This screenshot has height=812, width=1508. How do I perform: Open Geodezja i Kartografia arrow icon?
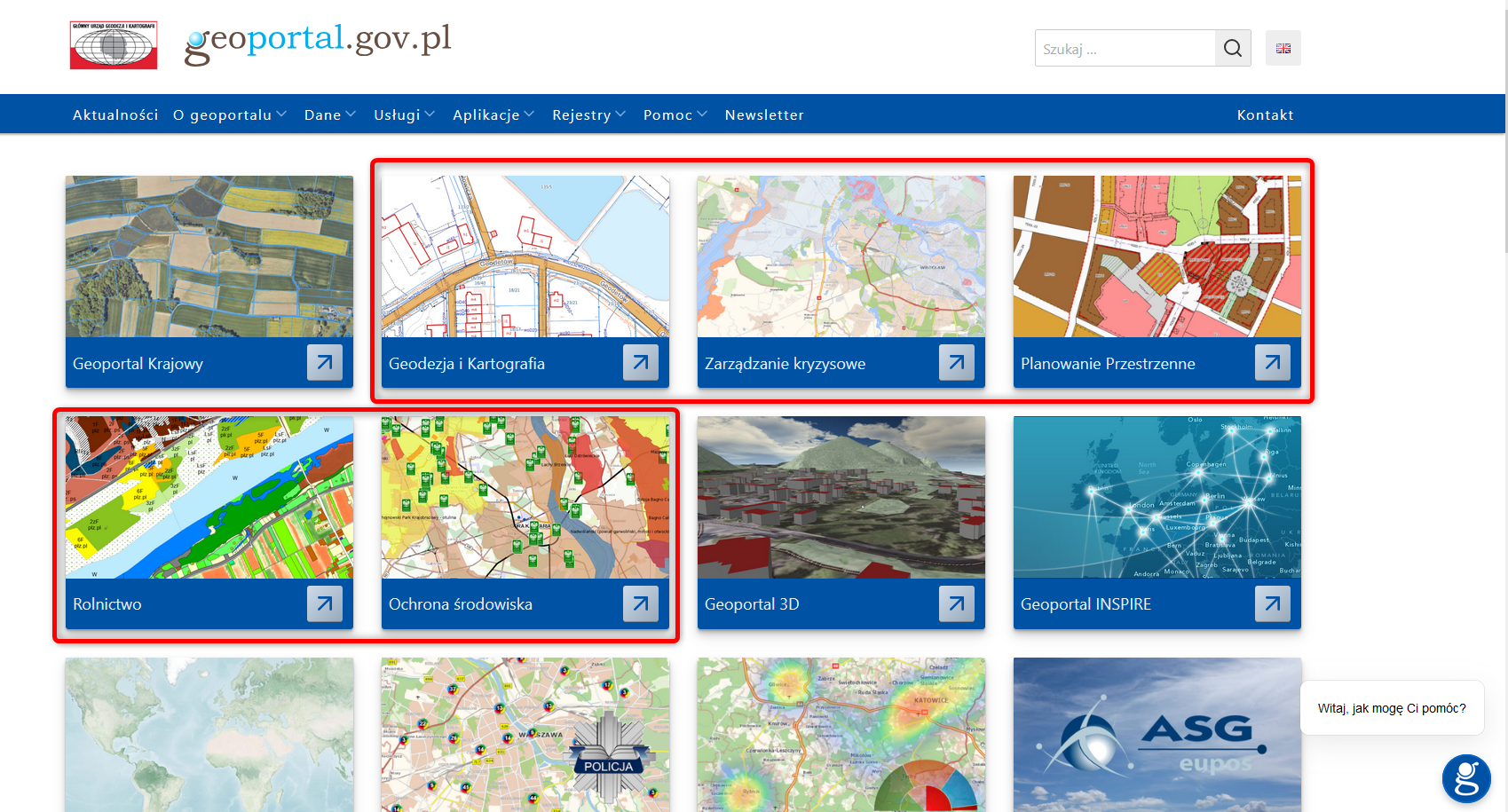[640, 362]
